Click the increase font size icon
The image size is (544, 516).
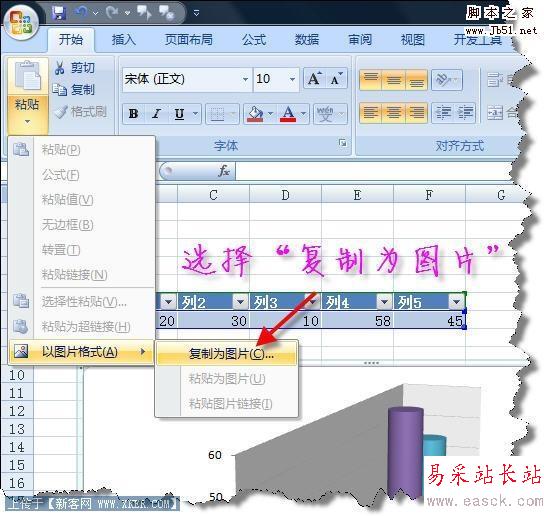point(314,79)
